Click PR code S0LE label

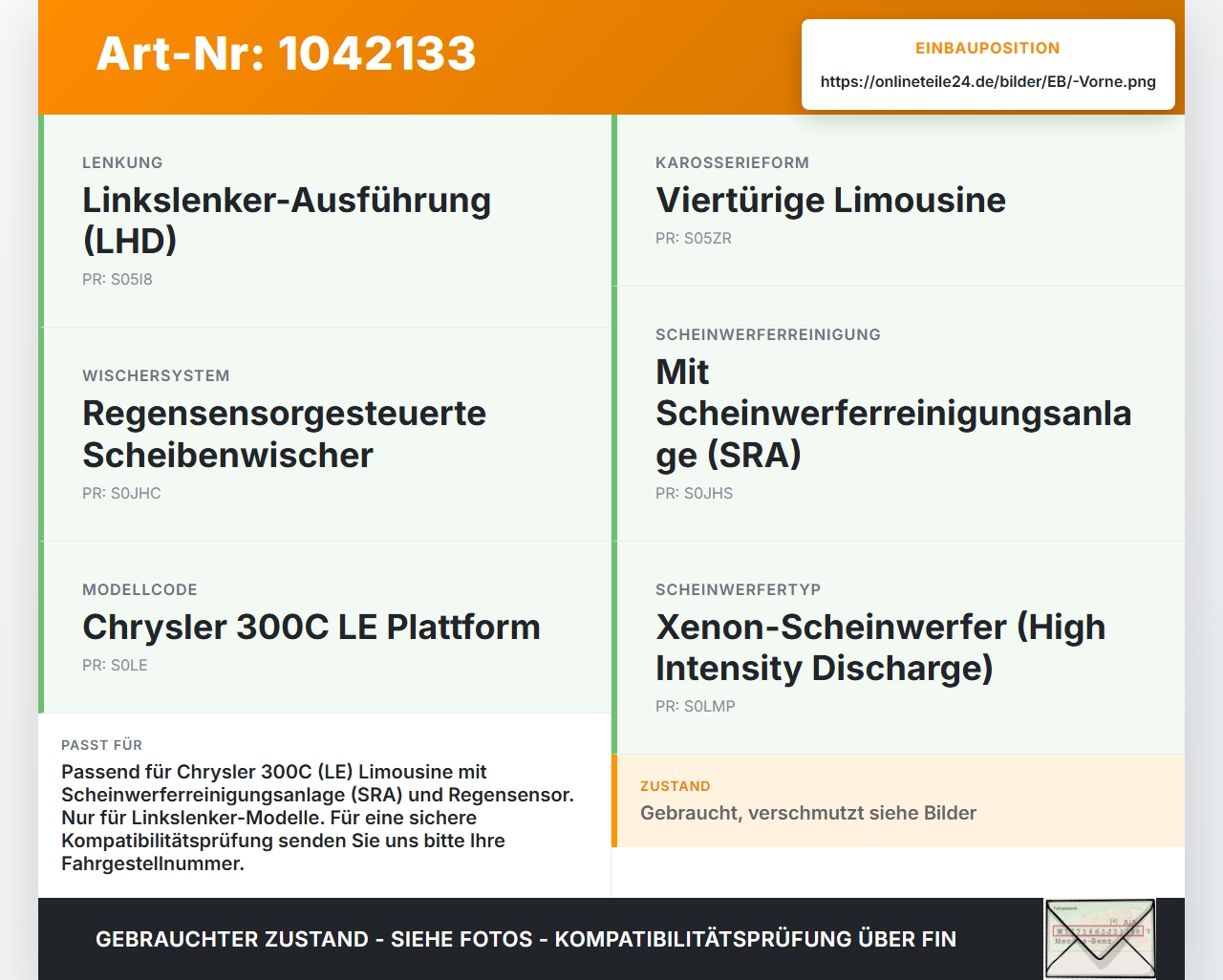click(x=115, y=666)
